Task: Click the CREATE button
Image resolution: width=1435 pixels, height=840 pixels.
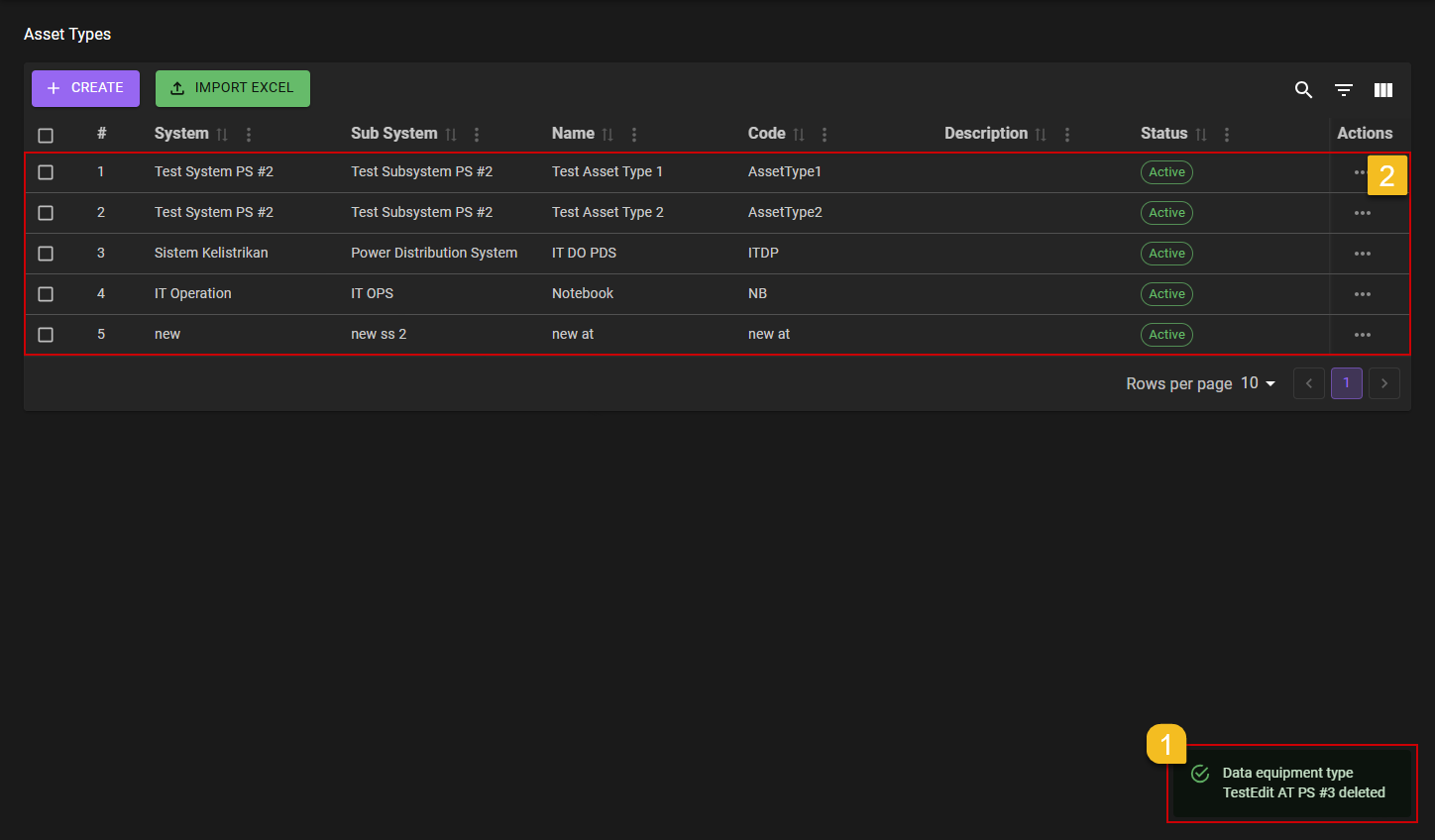Action: (85, 88)
